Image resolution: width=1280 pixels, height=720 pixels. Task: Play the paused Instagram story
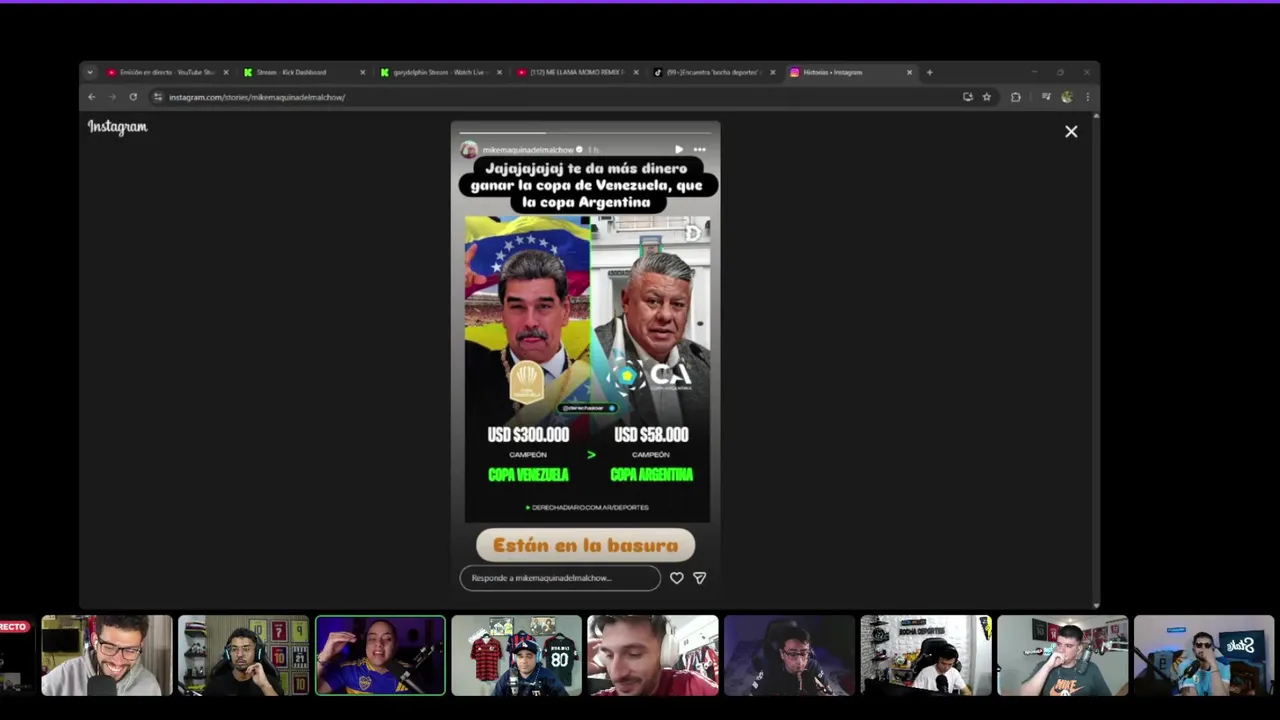[679, 149]
